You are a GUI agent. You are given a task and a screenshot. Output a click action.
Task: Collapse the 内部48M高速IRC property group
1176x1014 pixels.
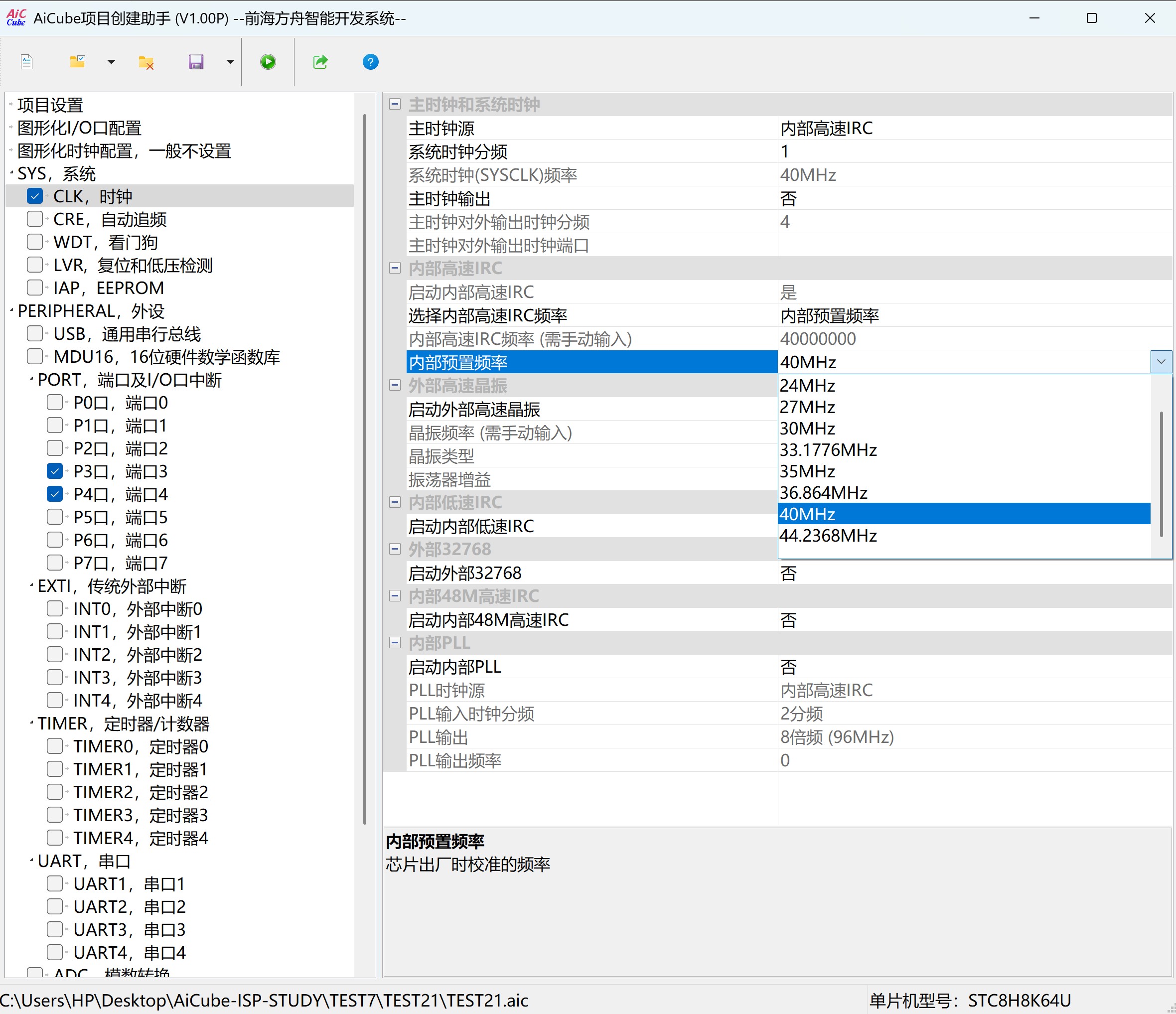coord(395,596)
